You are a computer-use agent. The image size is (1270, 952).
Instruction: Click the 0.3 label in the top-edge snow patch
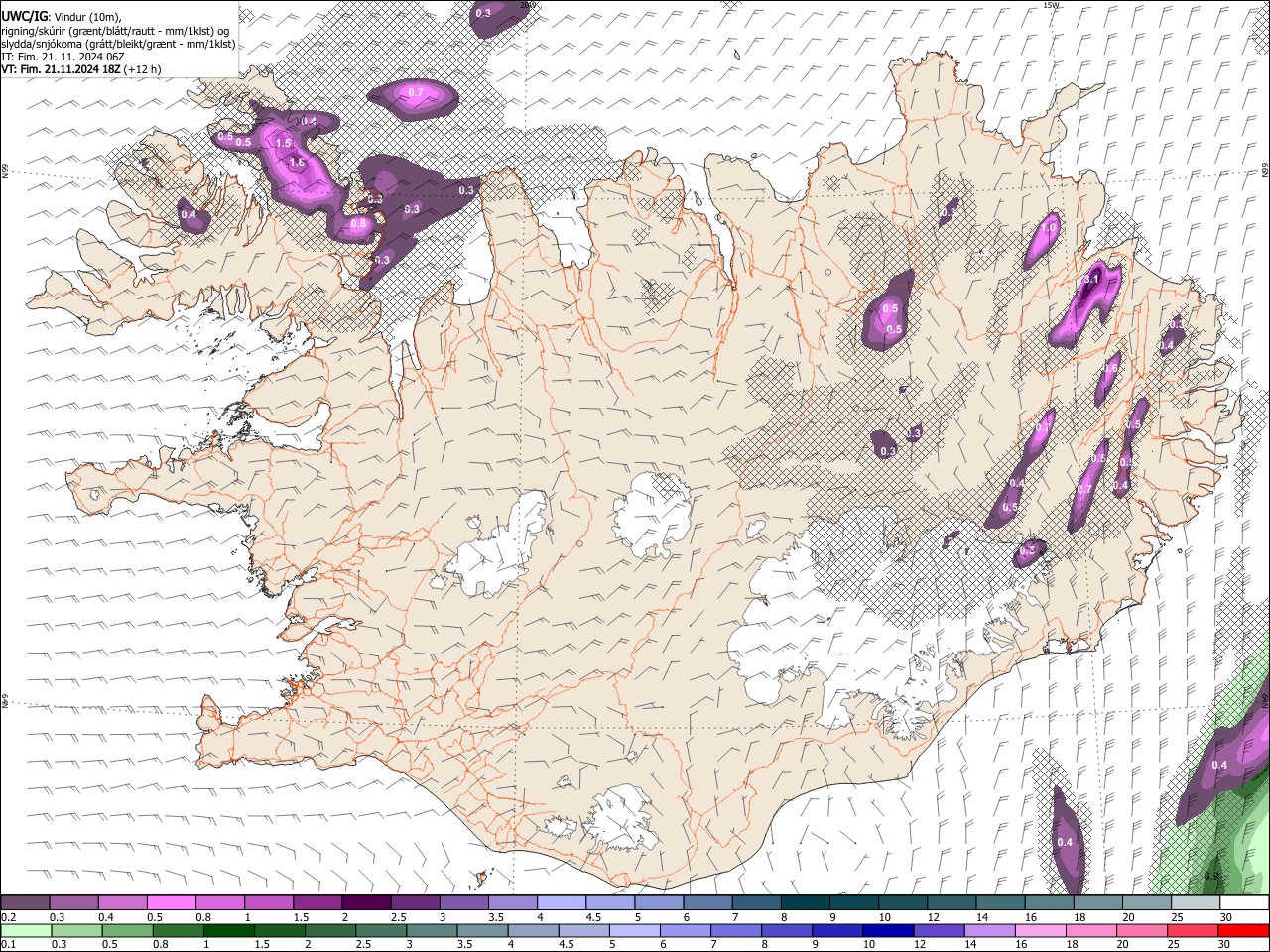point(483,13)
